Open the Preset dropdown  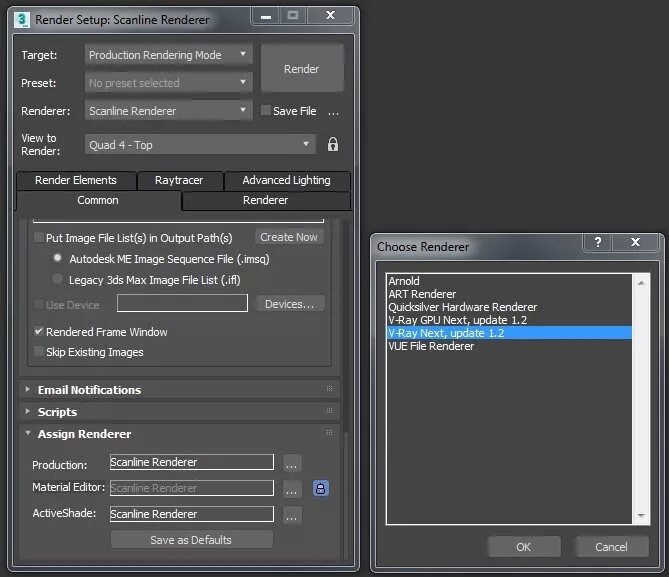coord(169,83)
